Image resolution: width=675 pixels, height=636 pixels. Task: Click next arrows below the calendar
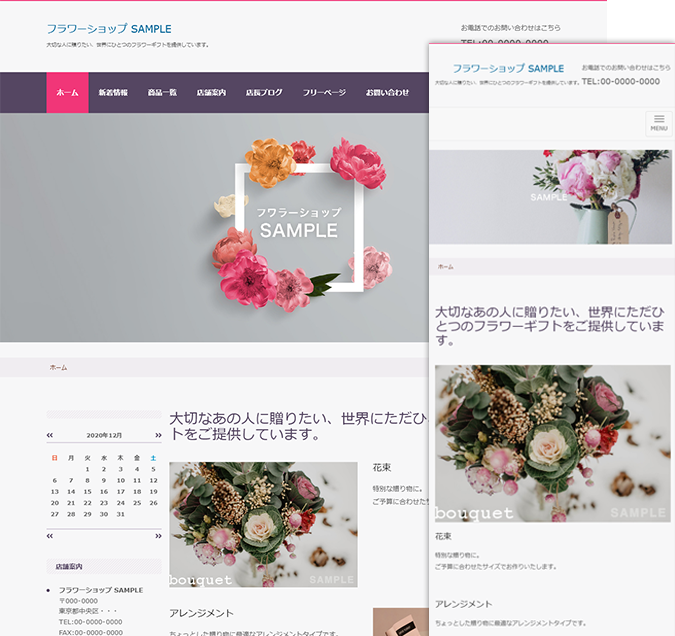click(157, 536)
